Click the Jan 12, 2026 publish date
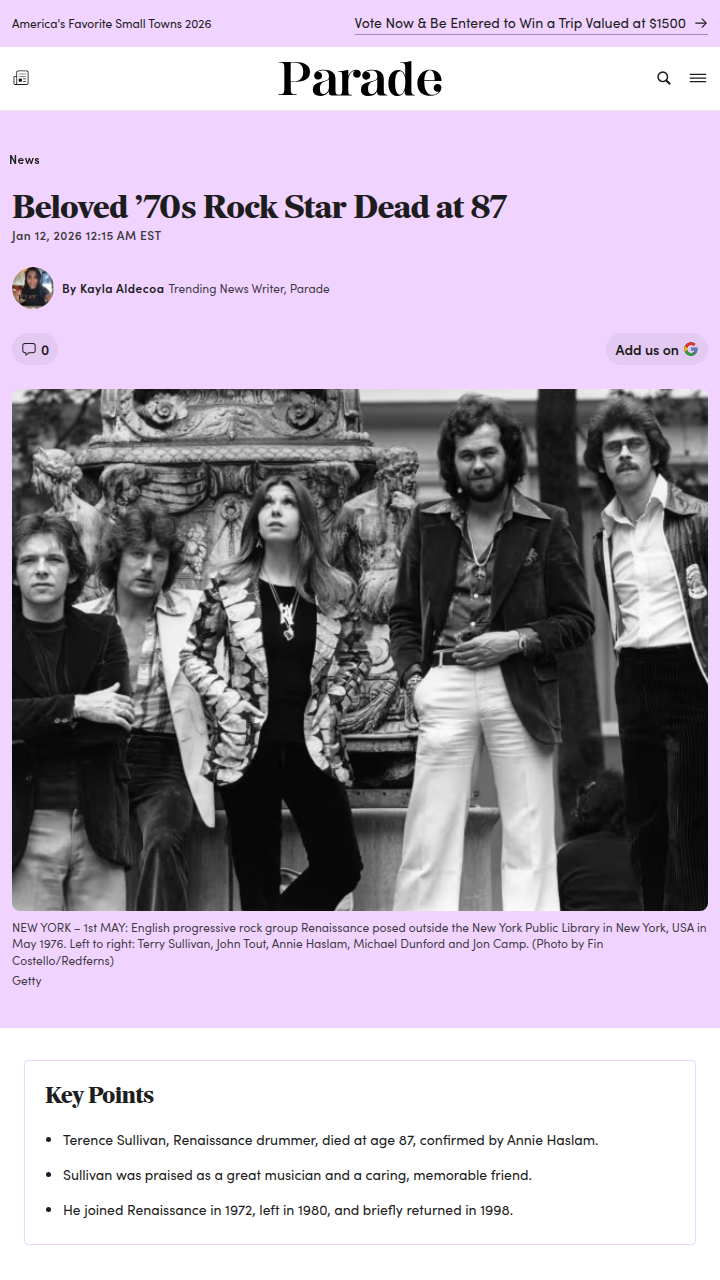 point(86,236)
